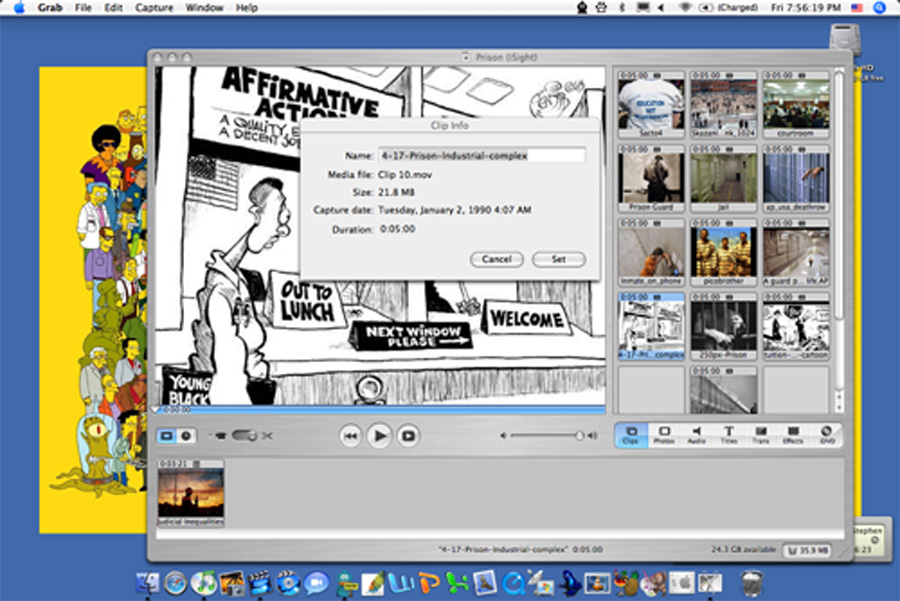Select the jail clip thumbnail
This screenshot has height=601, width=900.
click(x=723, y=179)
